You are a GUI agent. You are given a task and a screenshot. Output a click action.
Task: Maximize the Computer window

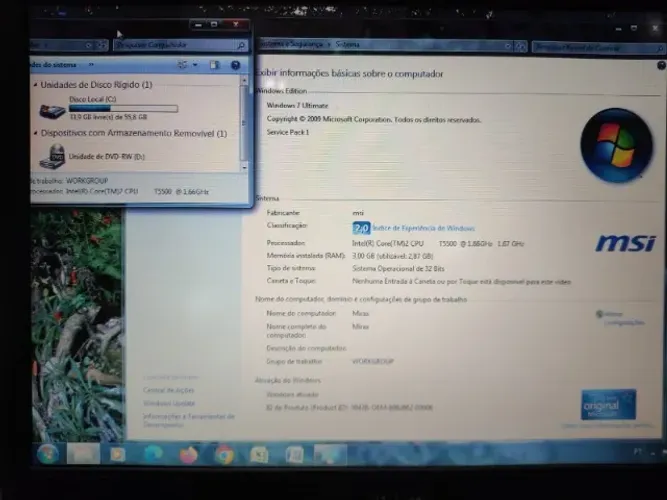click(214, 25)
